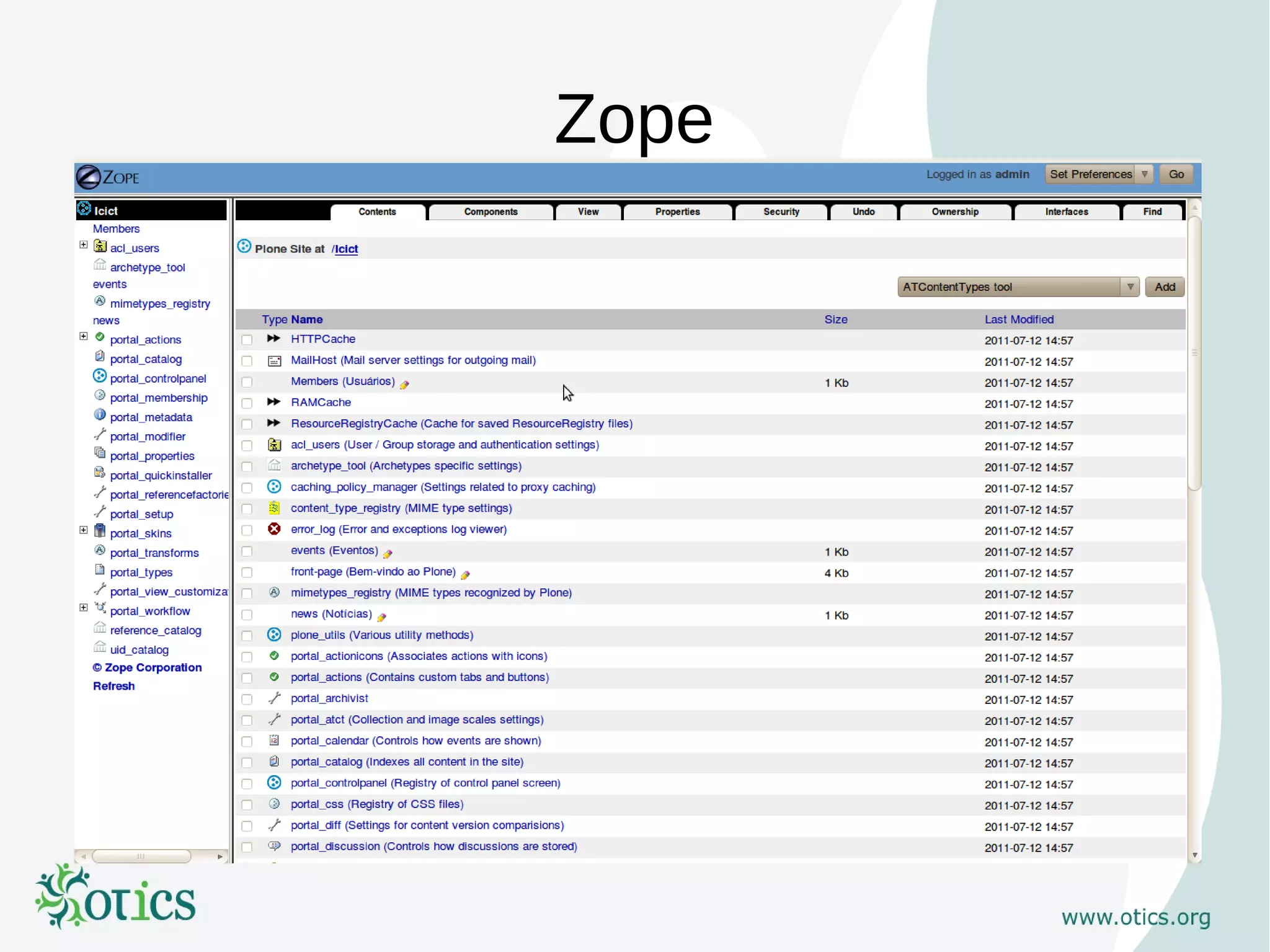This screenshot has height=952, width=1270.
Task: Click the HTTPCache double-arrow icon
Action: point(273,339)
